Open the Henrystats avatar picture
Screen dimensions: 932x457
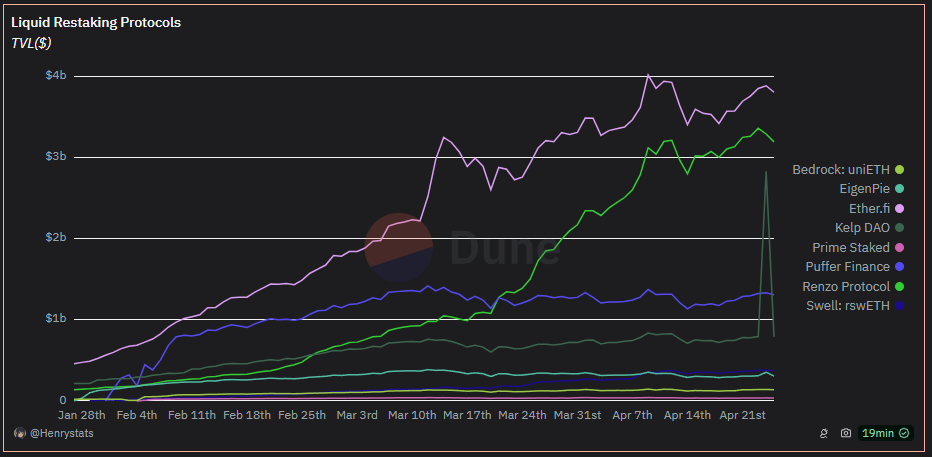pos(19,433)
